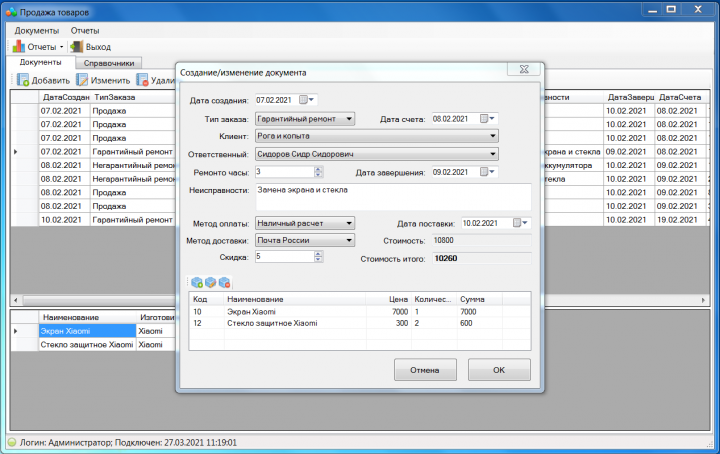
Task: Expand the Метод оплаты combo box
Action: pyautogui.click(x=349, y=224)
